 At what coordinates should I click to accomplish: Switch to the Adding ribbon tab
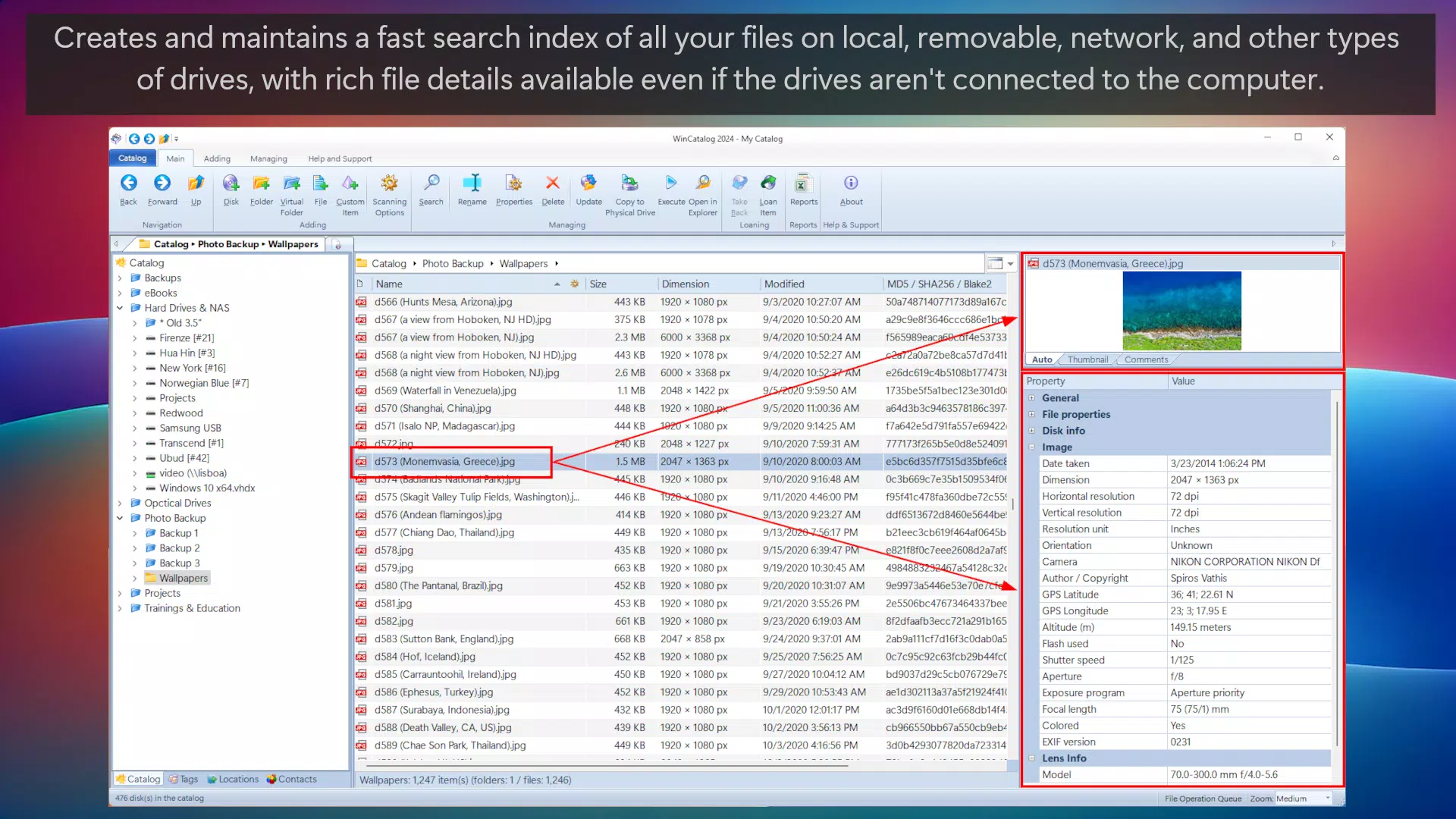(217, 158)
